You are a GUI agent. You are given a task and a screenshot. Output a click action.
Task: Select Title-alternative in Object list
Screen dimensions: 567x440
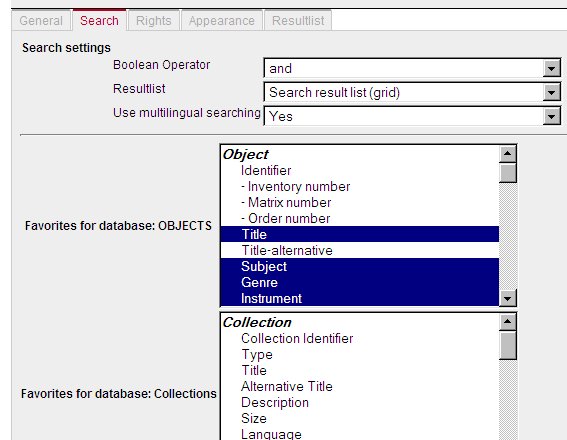359,250
